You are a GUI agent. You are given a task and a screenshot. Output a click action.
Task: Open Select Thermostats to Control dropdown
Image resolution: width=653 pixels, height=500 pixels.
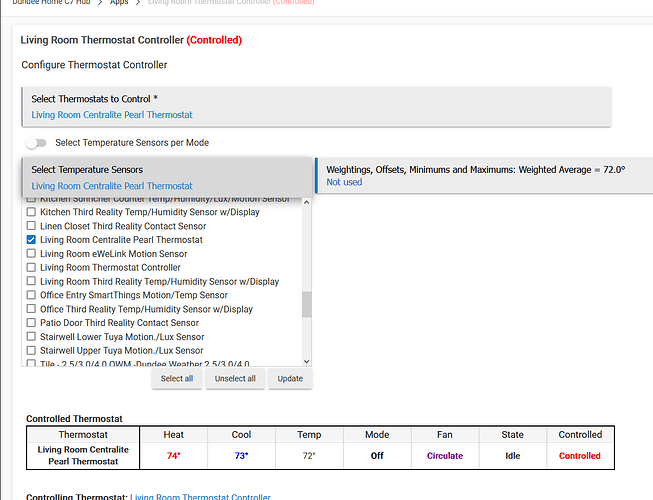tap(317, 107)
